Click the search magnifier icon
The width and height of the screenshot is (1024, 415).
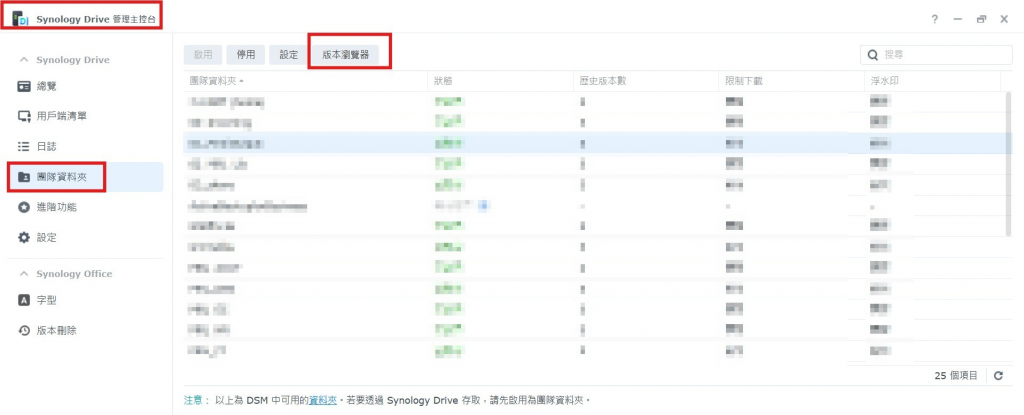click(x=872, y=55)
